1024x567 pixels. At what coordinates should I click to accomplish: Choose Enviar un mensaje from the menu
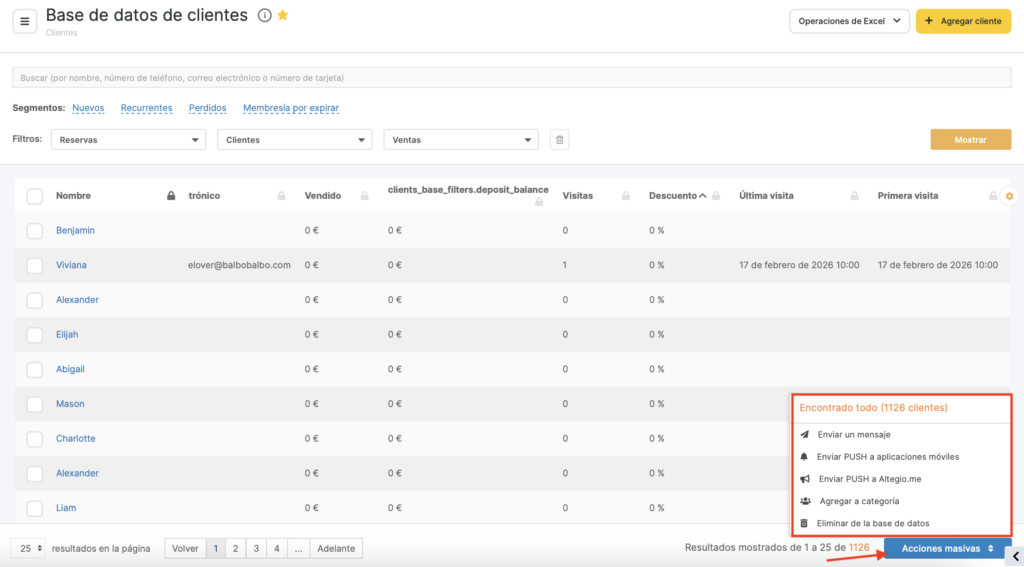(853, 435)
